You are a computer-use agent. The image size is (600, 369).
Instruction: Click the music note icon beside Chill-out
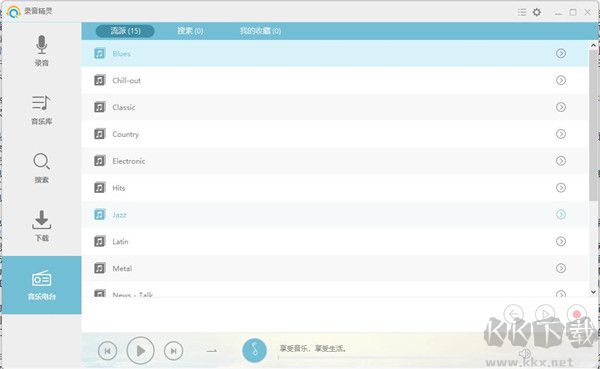point(99,80)
